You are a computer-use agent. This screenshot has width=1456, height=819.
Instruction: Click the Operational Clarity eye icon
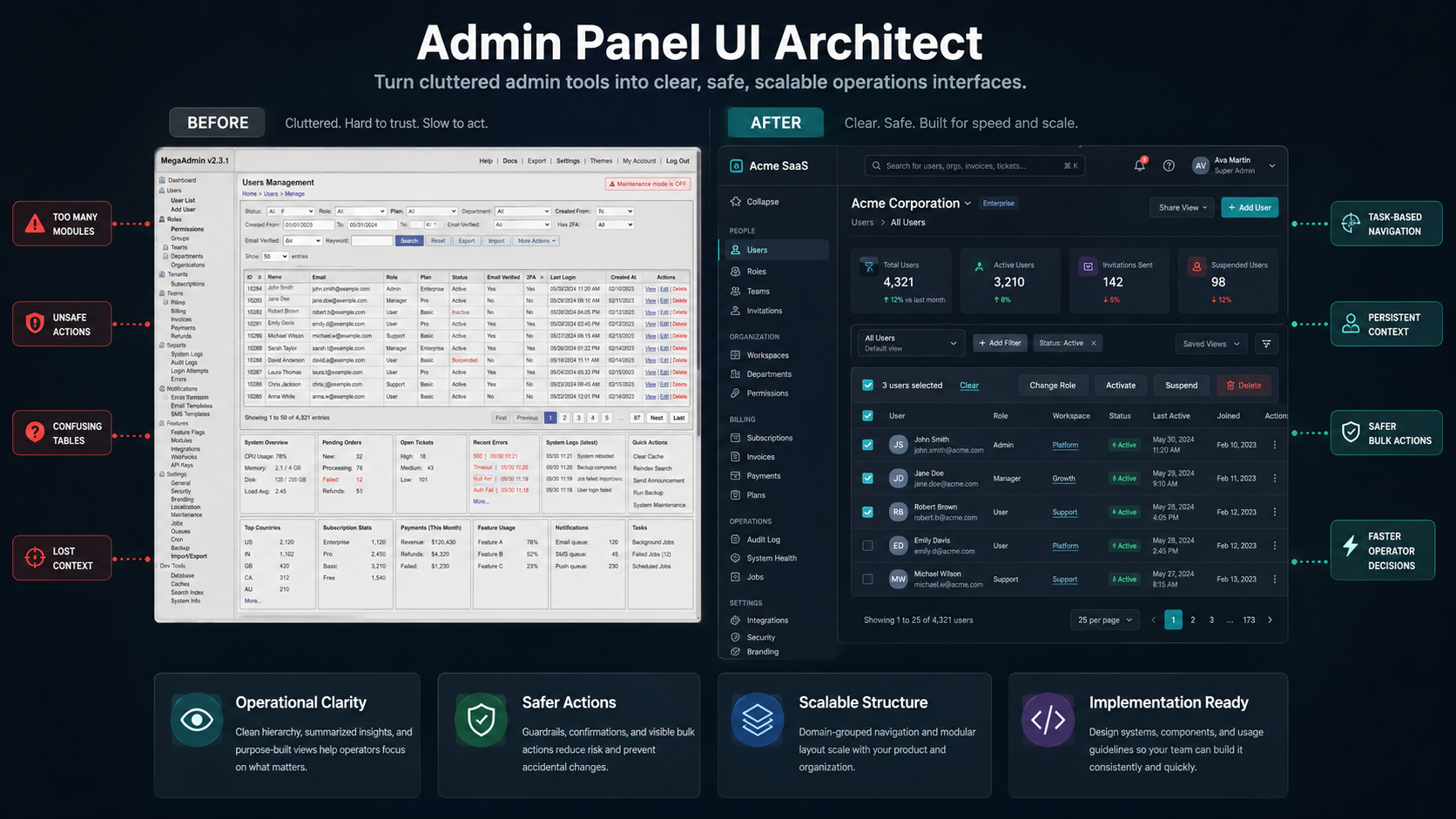pos(197,720)
